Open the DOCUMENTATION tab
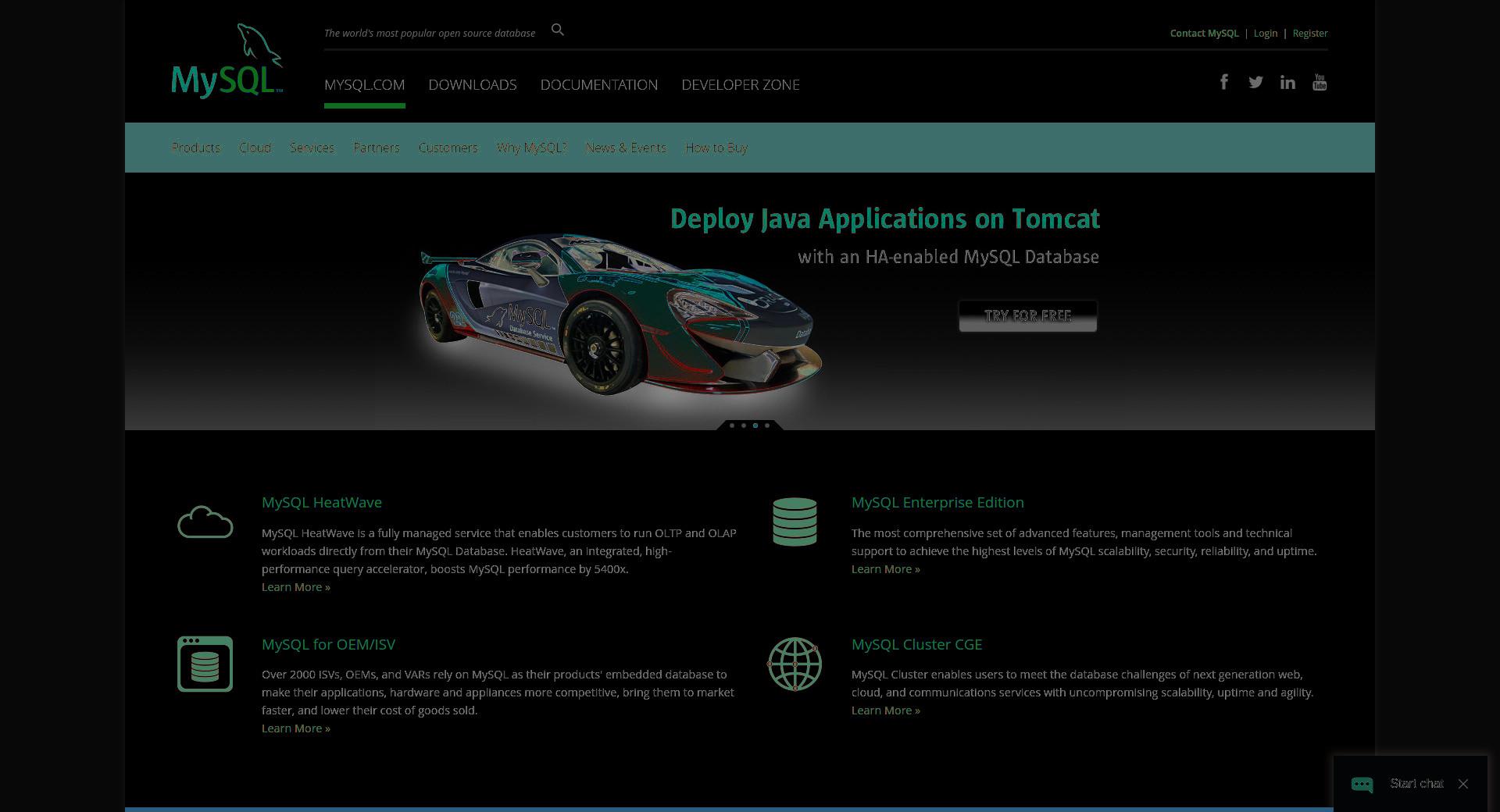The height and width of the screenshot is (812, 1500). click(599, 84)
